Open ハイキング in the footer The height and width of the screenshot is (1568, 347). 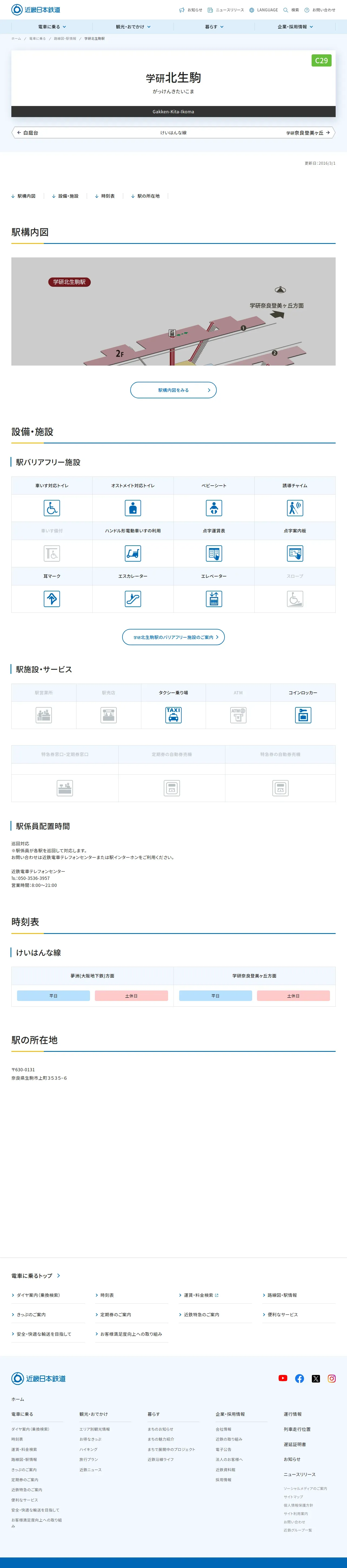pos(88,1449)
